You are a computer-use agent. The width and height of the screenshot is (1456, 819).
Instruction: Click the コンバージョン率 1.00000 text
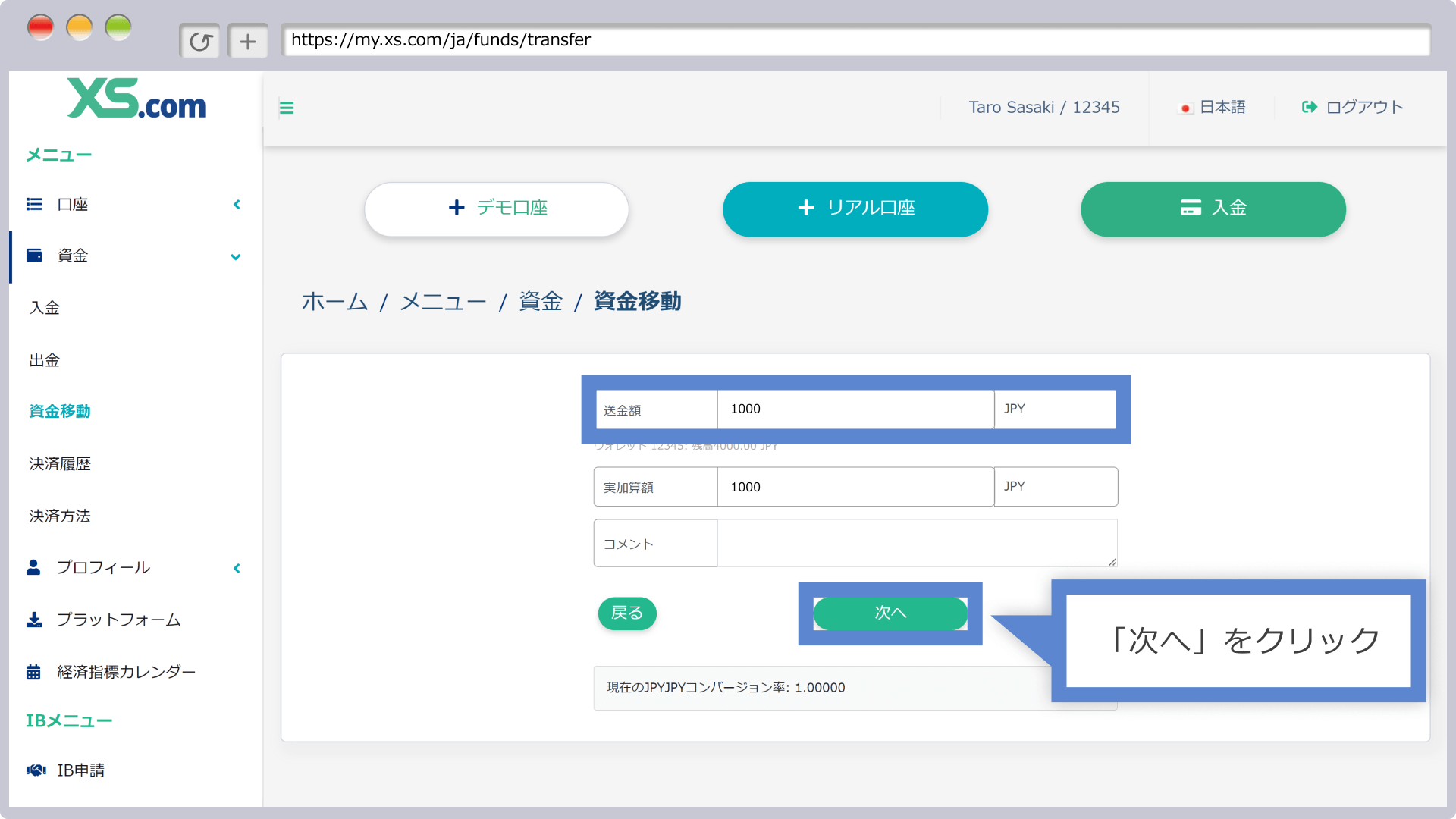[726, 688]
